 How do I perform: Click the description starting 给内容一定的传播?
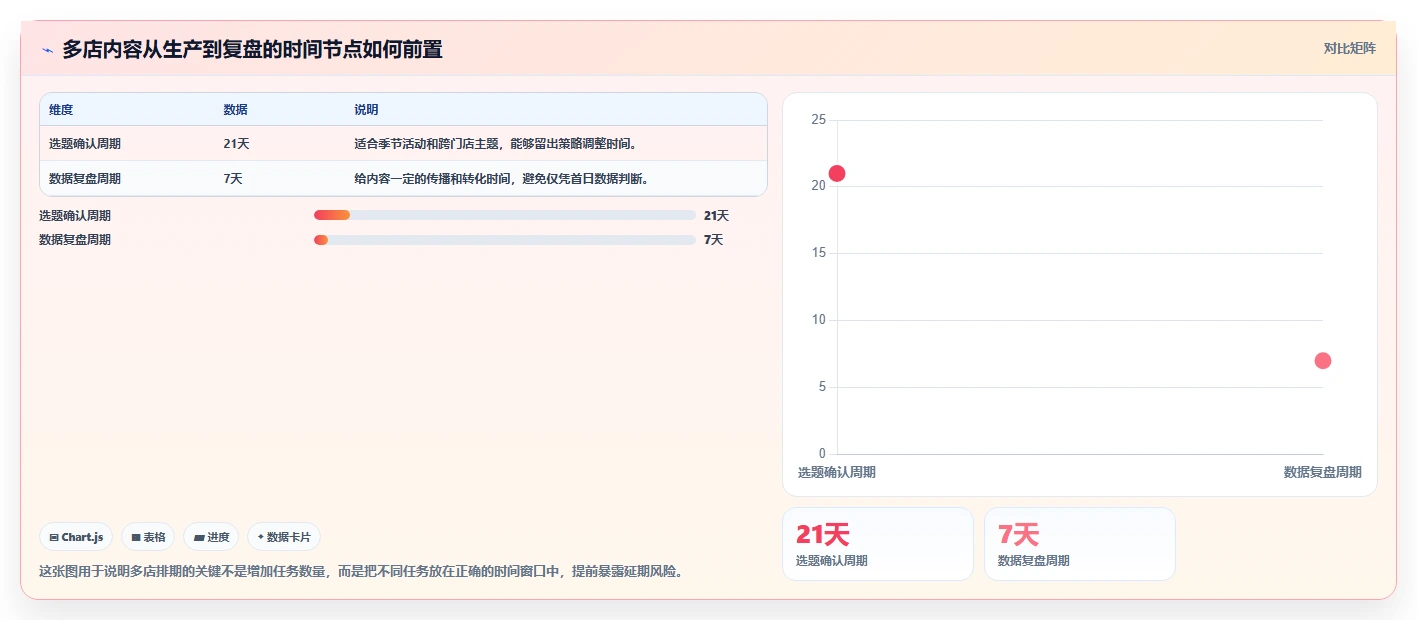tap(502, 179)
